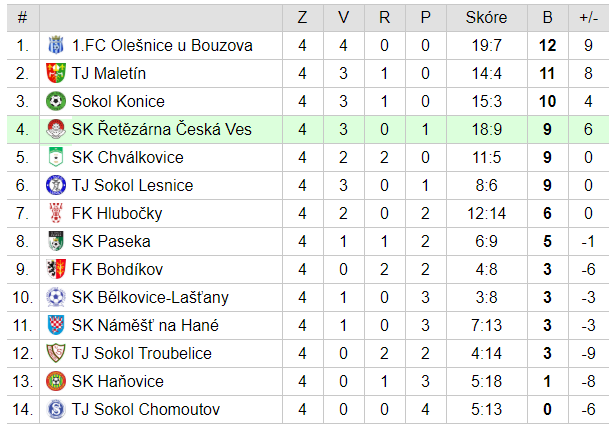Click the TJ Sokol Chomoutov blue S logo

(56, 409)
